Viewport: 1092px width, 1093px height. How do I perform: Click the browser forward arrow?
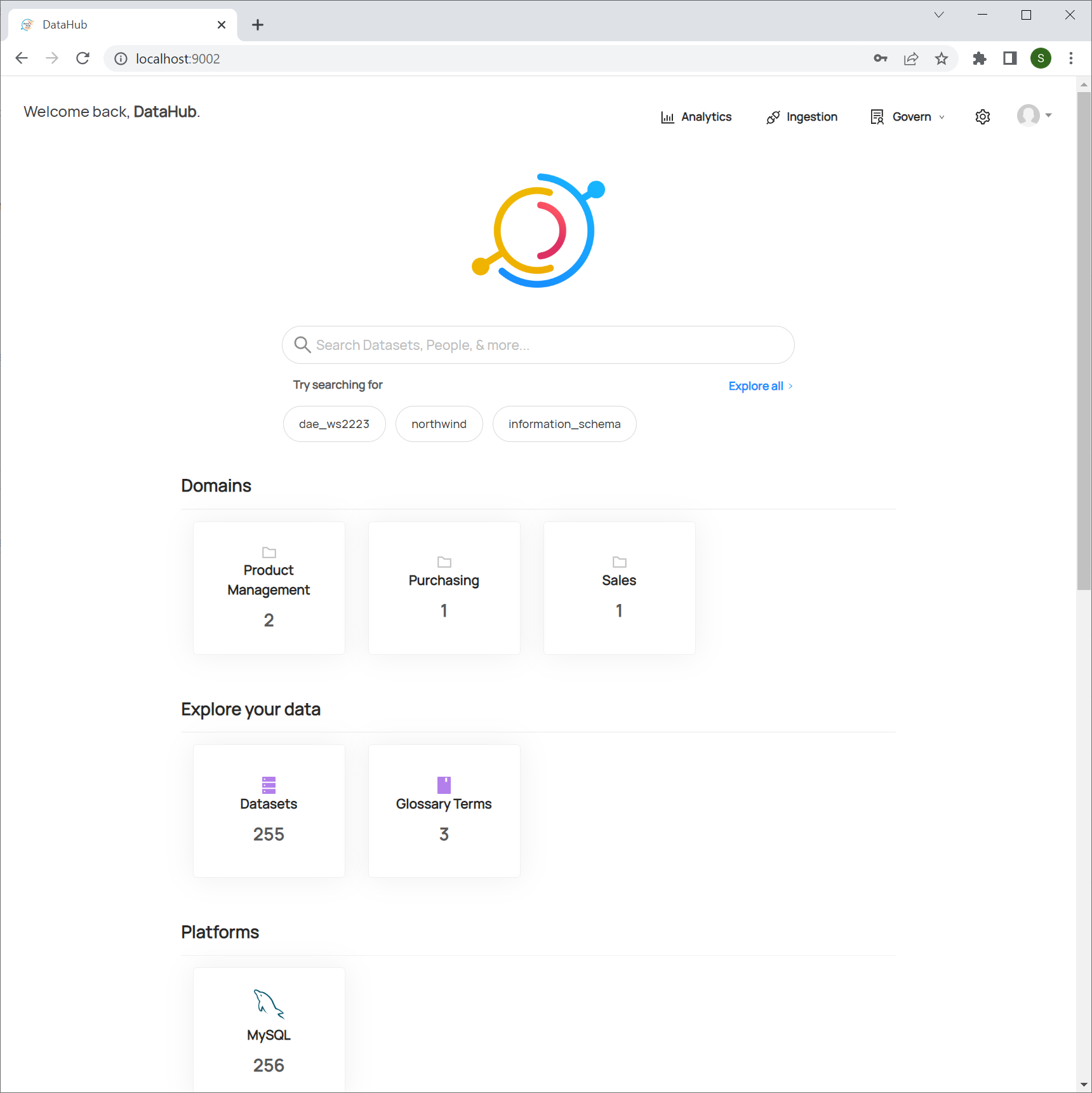(x=52, y=58)
